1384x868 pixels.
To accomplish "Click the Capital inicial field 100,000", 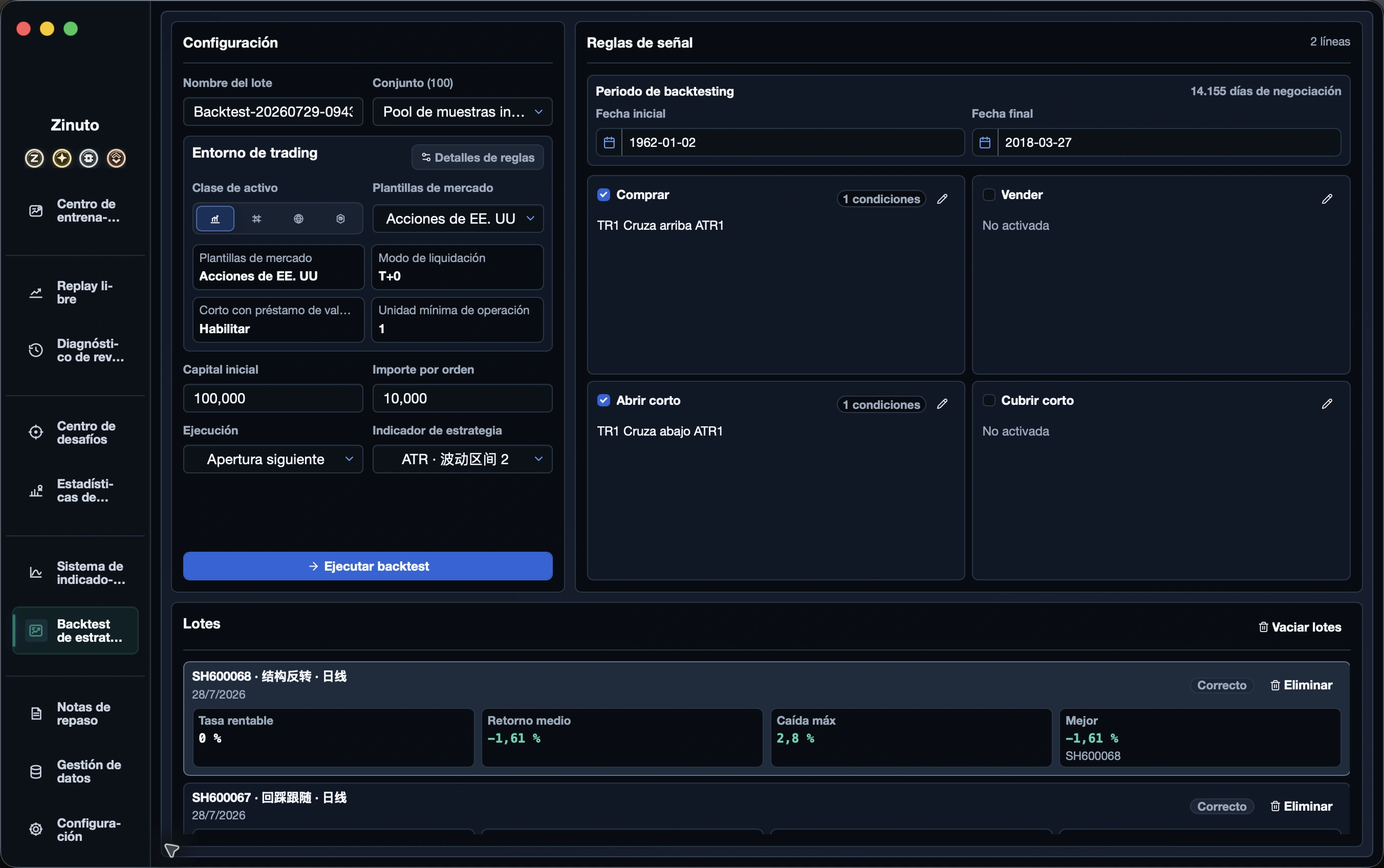I will [x=273, y=398].
